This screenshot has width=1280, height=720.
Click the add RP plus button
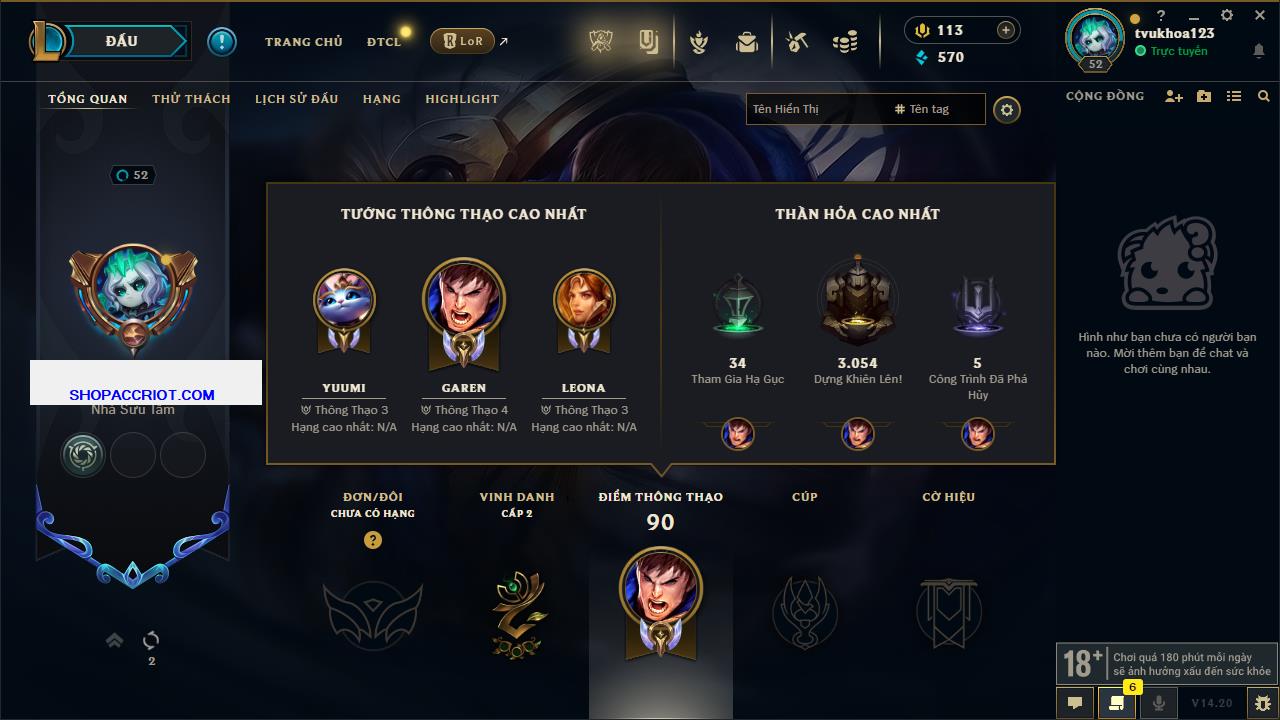pos(1006,30)
